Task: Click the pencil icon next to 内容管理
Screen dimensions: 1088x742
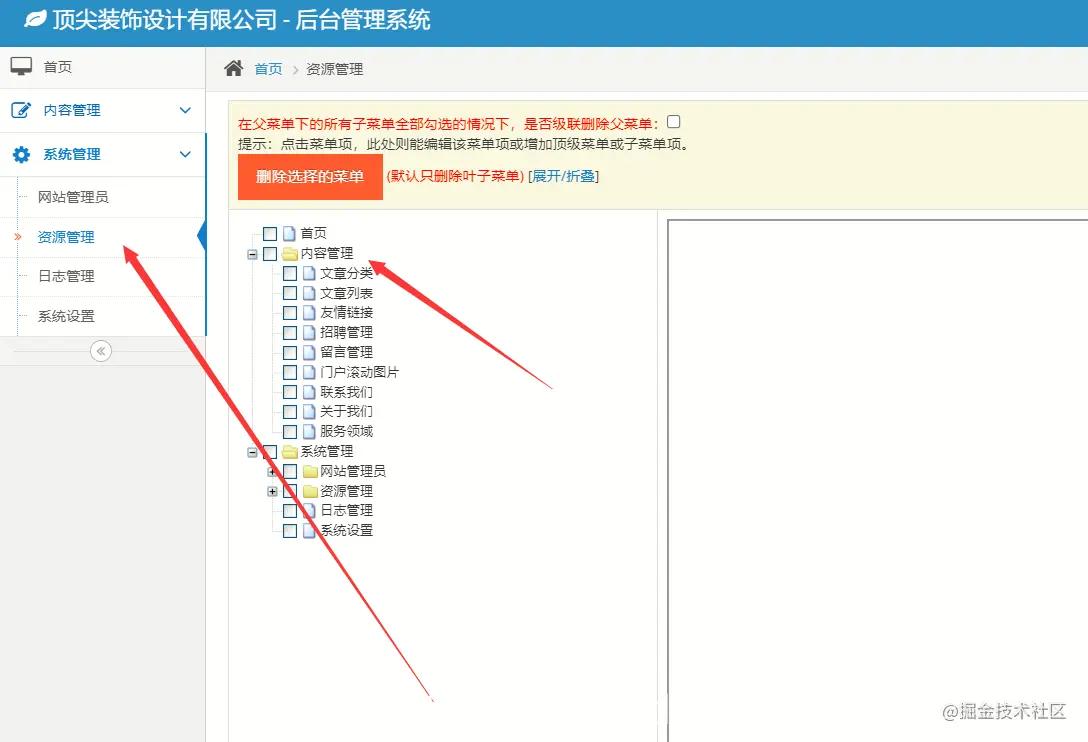Action: [x=20, y=110]
